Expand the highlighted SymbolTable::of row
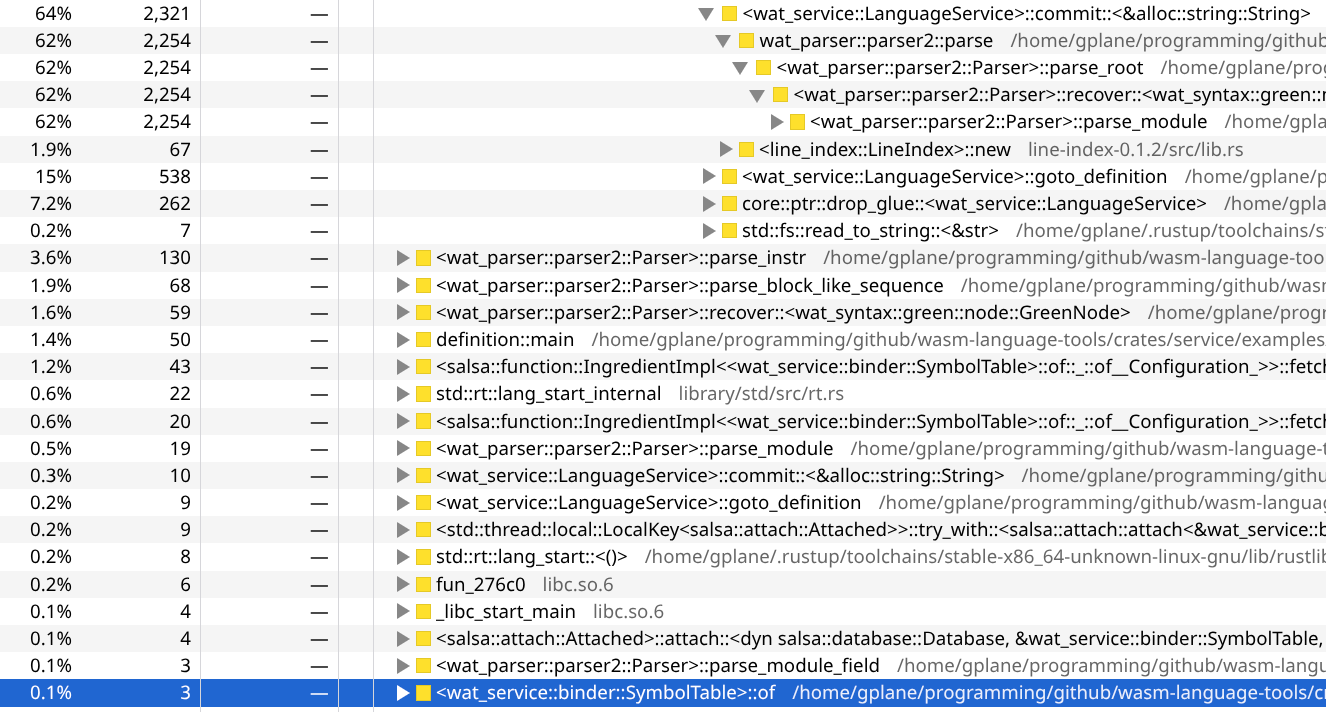The image size is (1326, 712). (403, 692)
